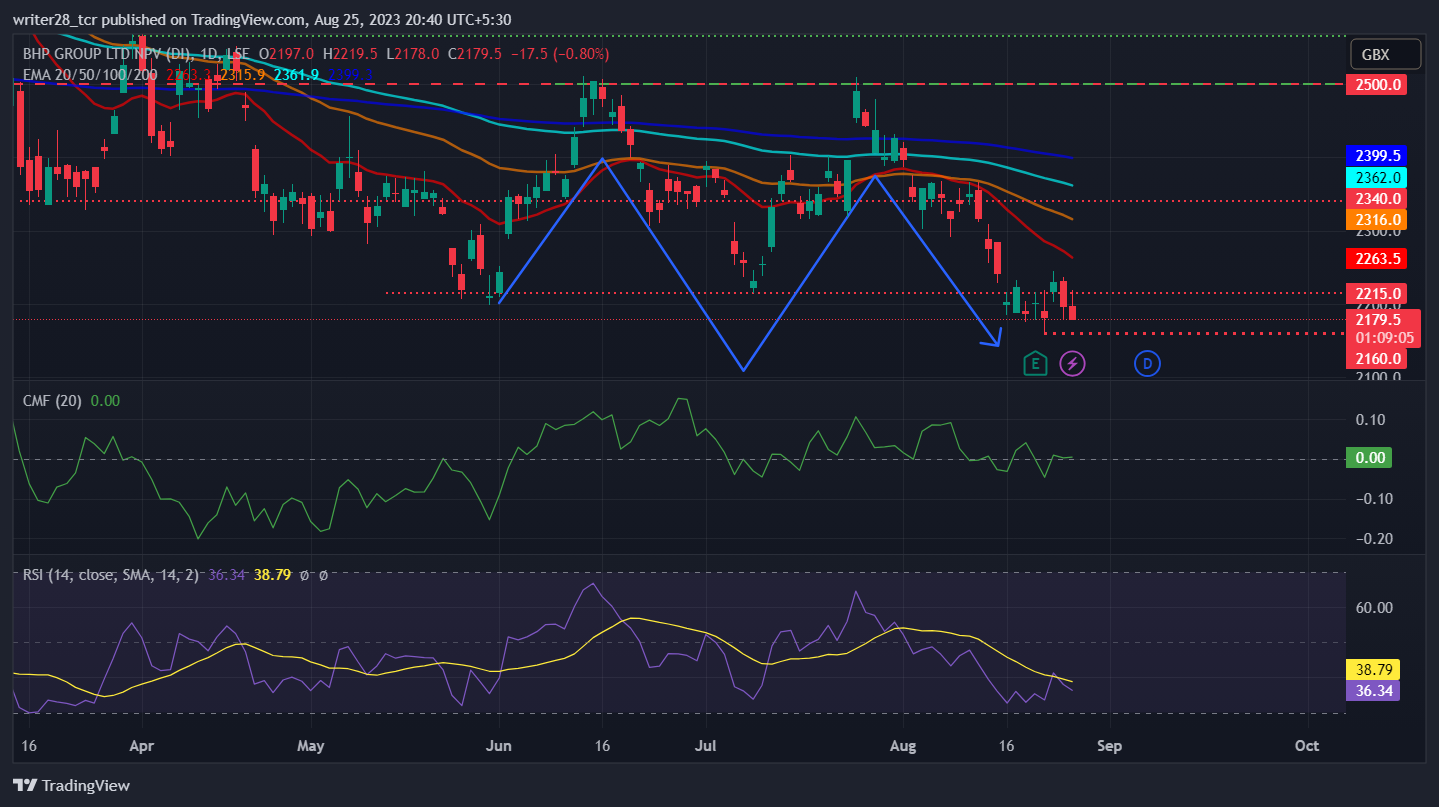Click the purple lightning bolt event marker
1439x807 pixels.
pos(1072,364)
